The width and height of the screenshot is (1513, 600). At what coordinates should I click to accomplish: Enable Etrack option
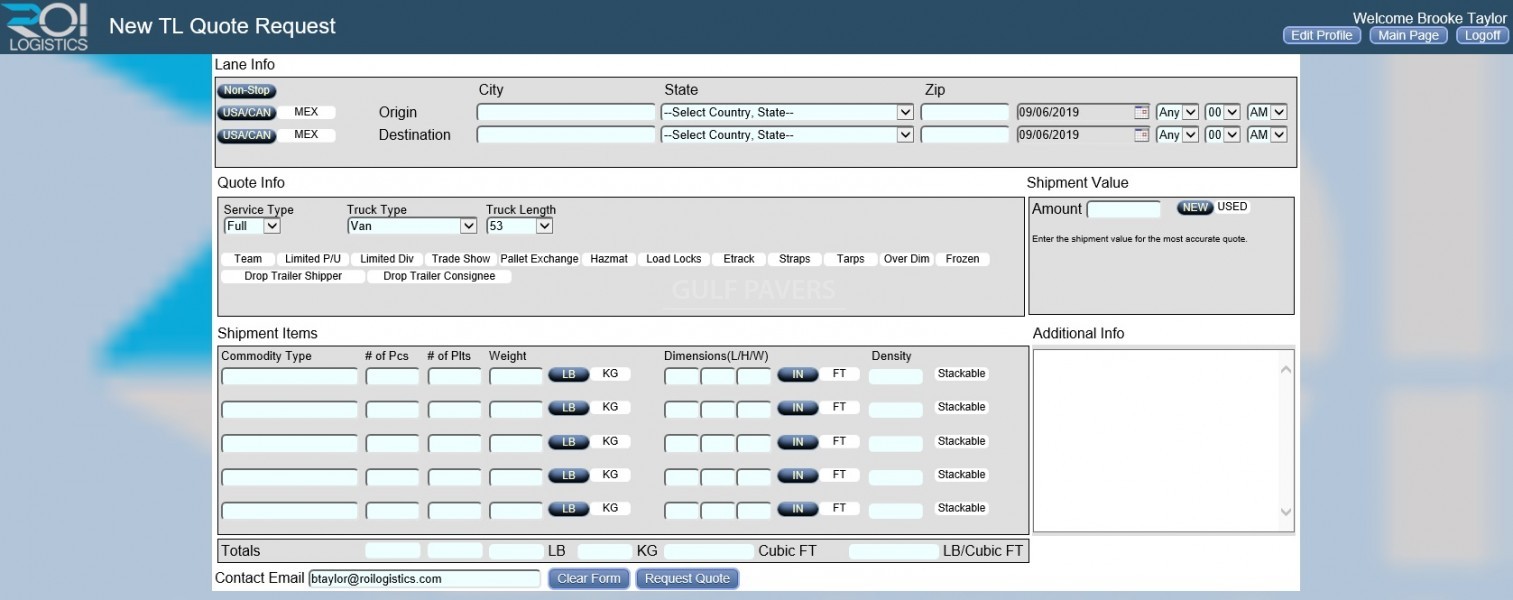pos(739,259)
